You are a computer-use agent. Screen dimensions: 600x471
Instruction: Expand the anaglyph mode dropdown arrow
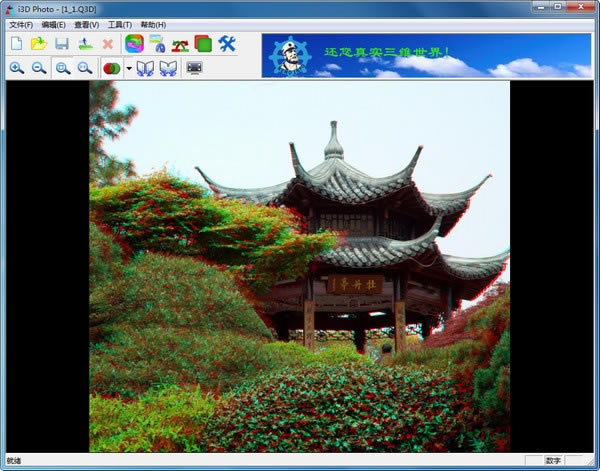pyautogui.click(x=128, y=68)
